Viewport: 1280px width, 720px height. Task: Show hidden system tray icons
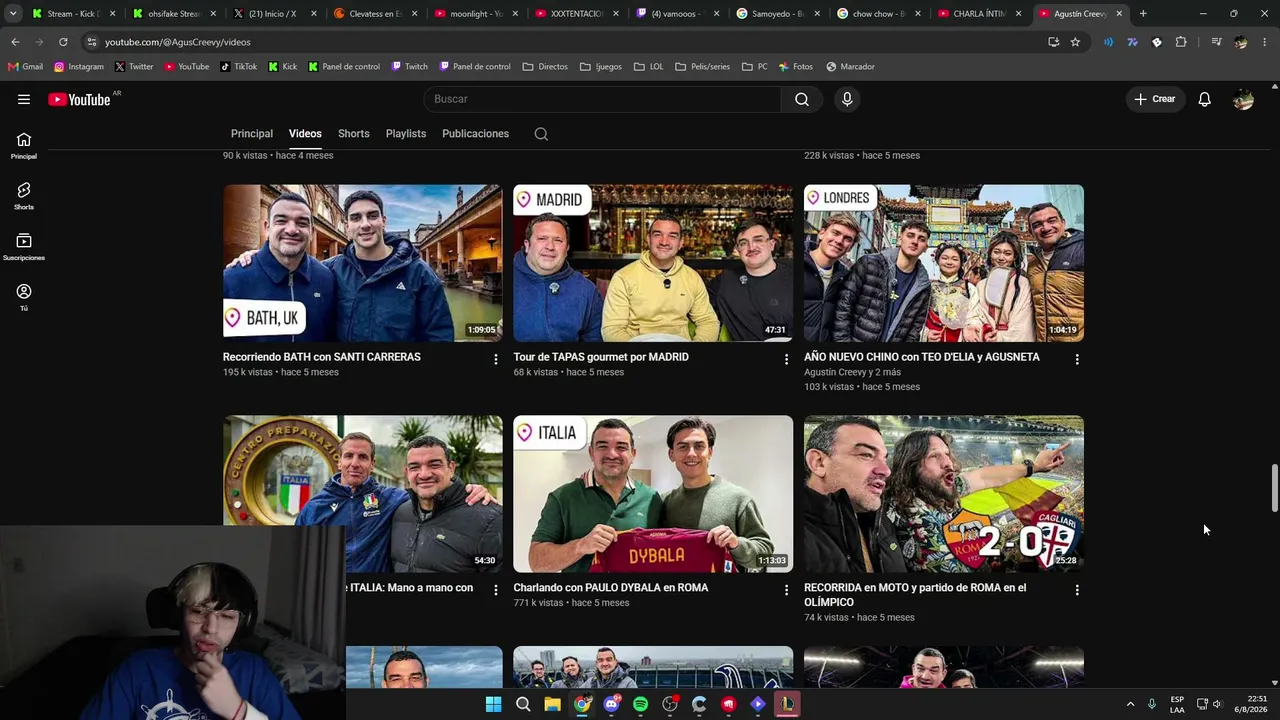click(x=1131, y=704)
